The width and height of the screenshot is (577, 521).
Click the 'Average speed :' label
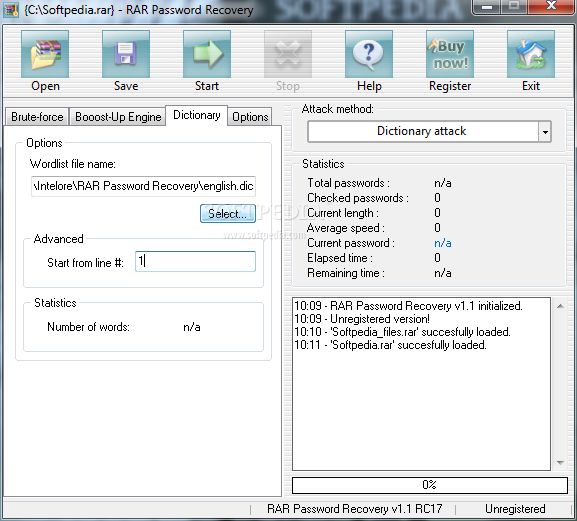point(346,228)
